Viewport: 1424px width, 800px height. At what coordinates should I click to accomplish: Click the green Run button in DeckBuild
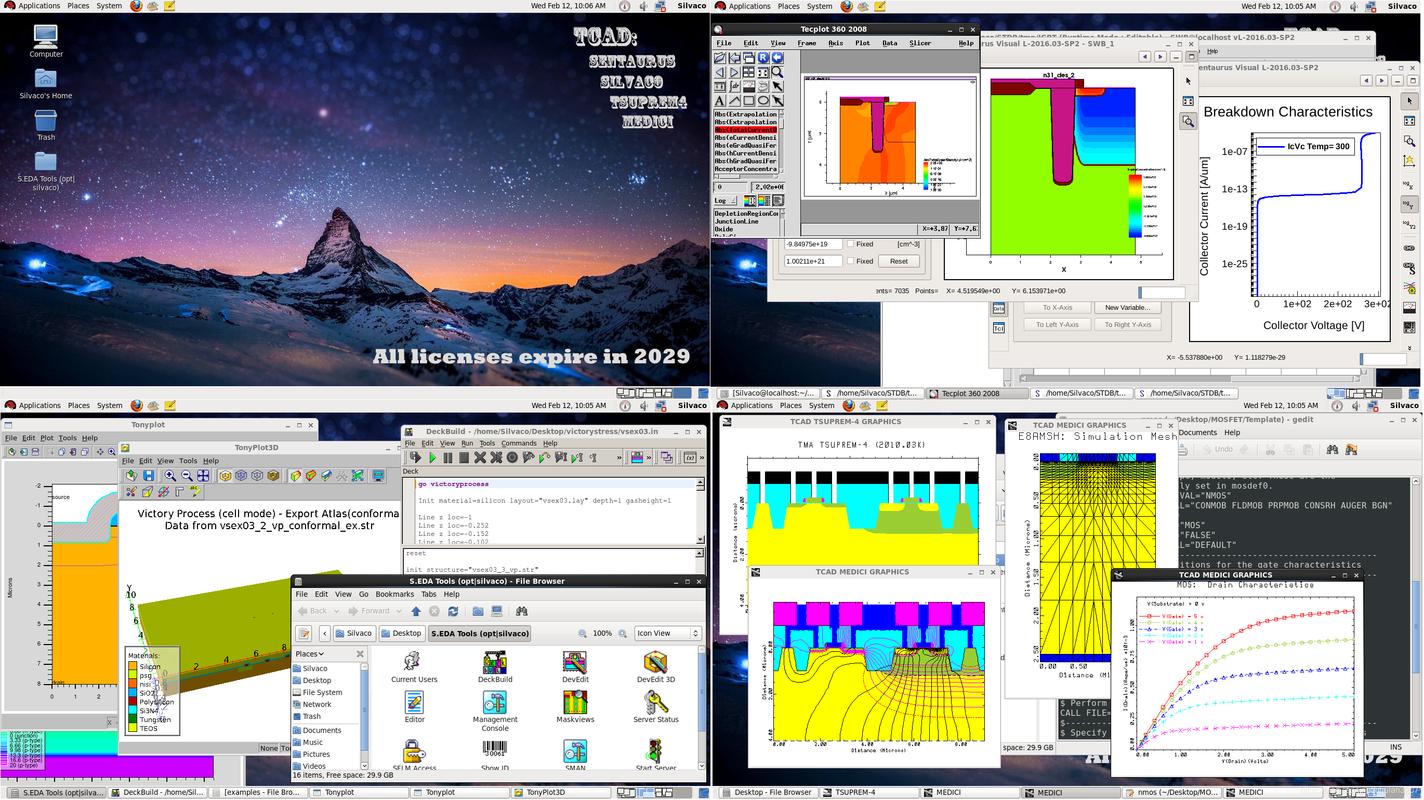click(432, 458)
